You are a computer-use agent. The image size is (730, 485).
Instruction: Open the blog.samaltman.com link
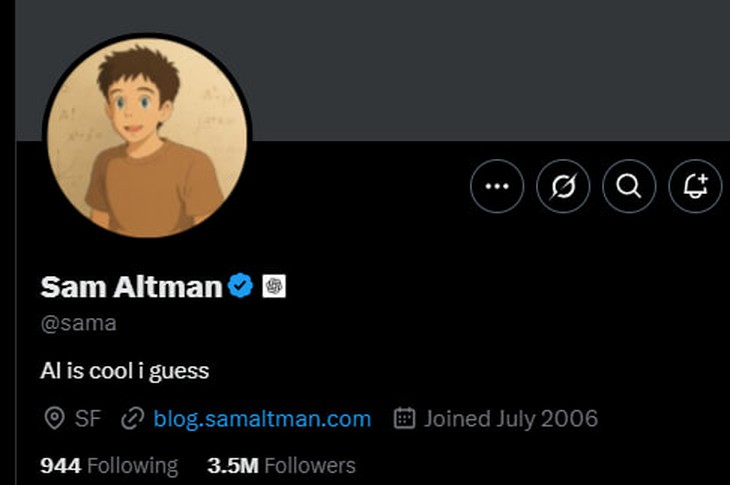pos(262,418)
